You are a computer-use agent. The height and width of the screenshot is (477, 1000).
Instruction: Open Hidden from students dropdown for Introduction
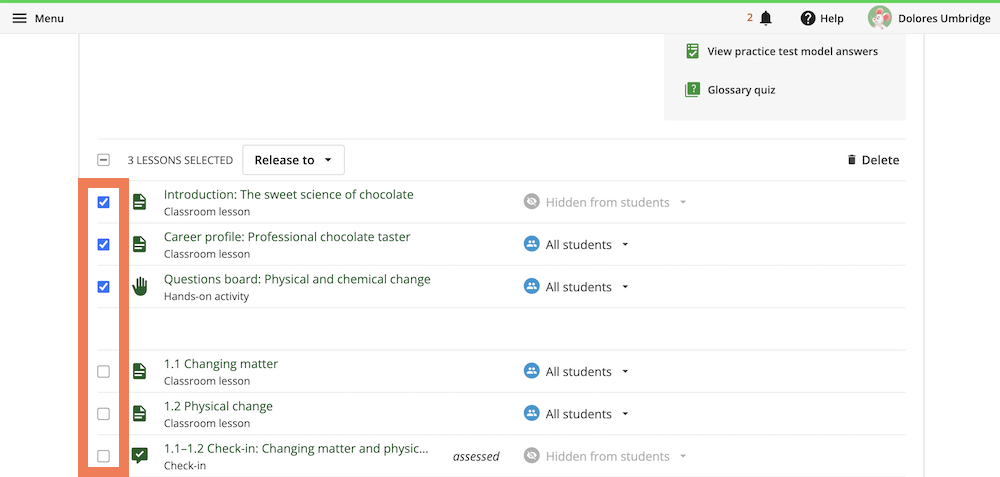605,202
